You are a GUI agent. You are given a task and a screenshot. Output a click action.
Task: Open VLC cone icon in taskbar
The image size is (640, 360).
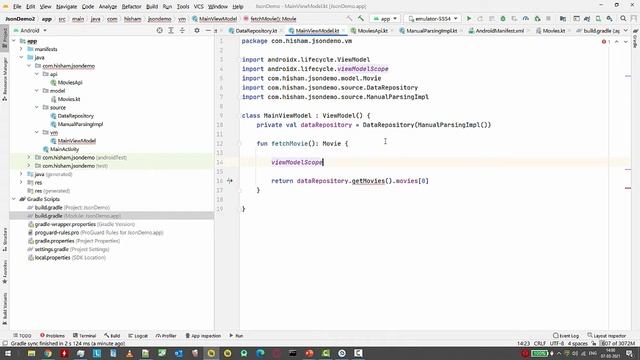(129, 353)
